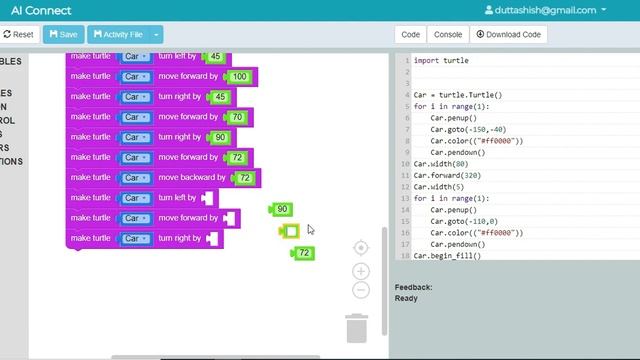This screenshot has height=360, width=640.
Task: Click empty socket of last turn right block
Action: 212,239
